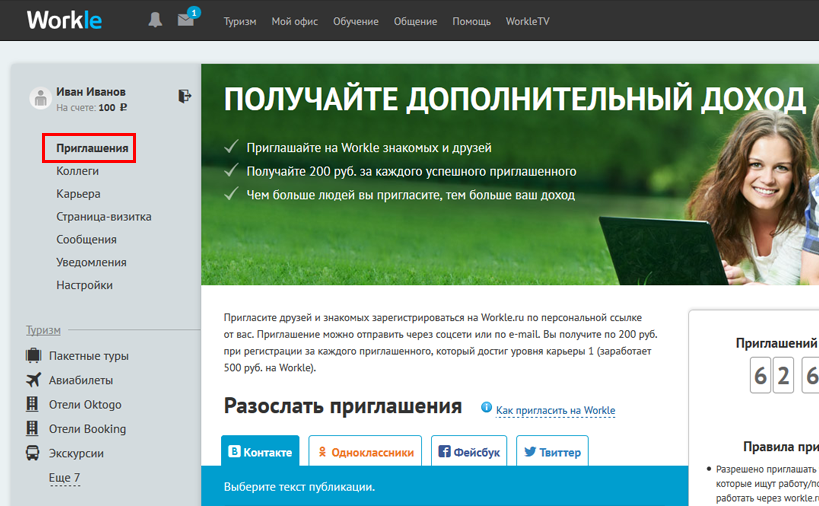Open Приглашения in the sidebar

coord(92,148)
